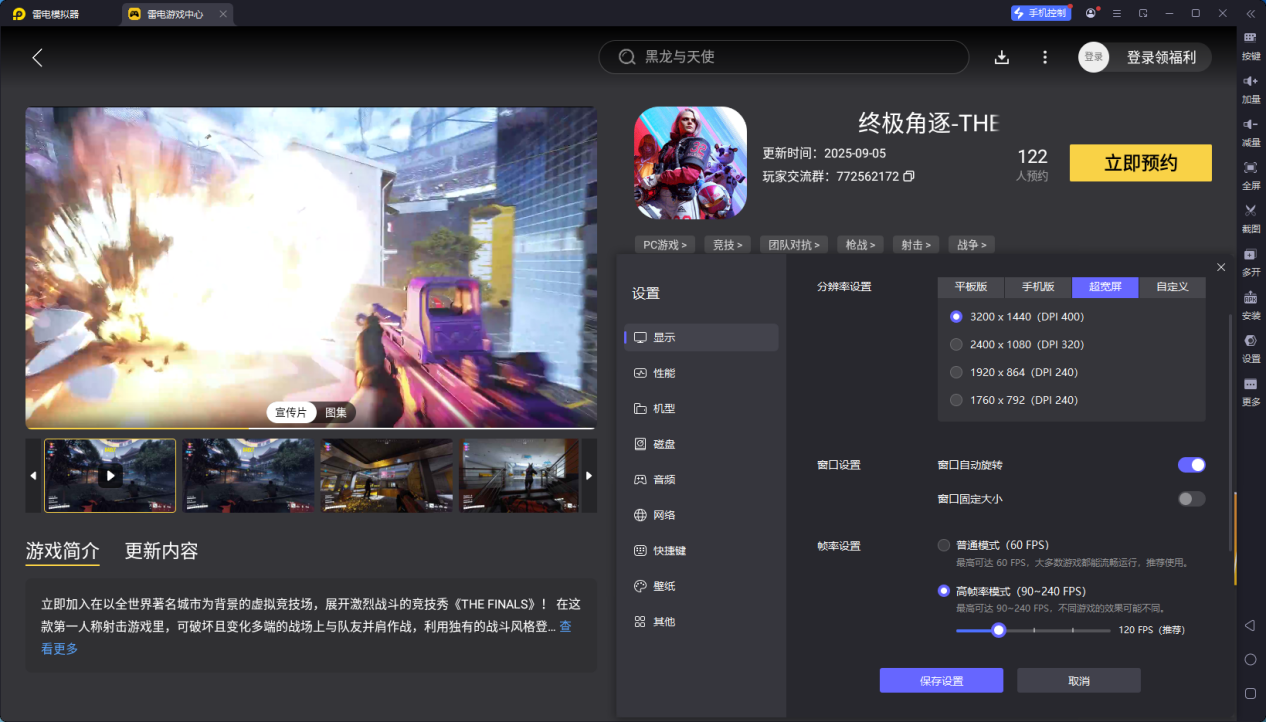This screenshot has height=722, width=1266.
Task: Open the 按键 keymapping panel in sidebar
Action: click(x=1250, y=44)
